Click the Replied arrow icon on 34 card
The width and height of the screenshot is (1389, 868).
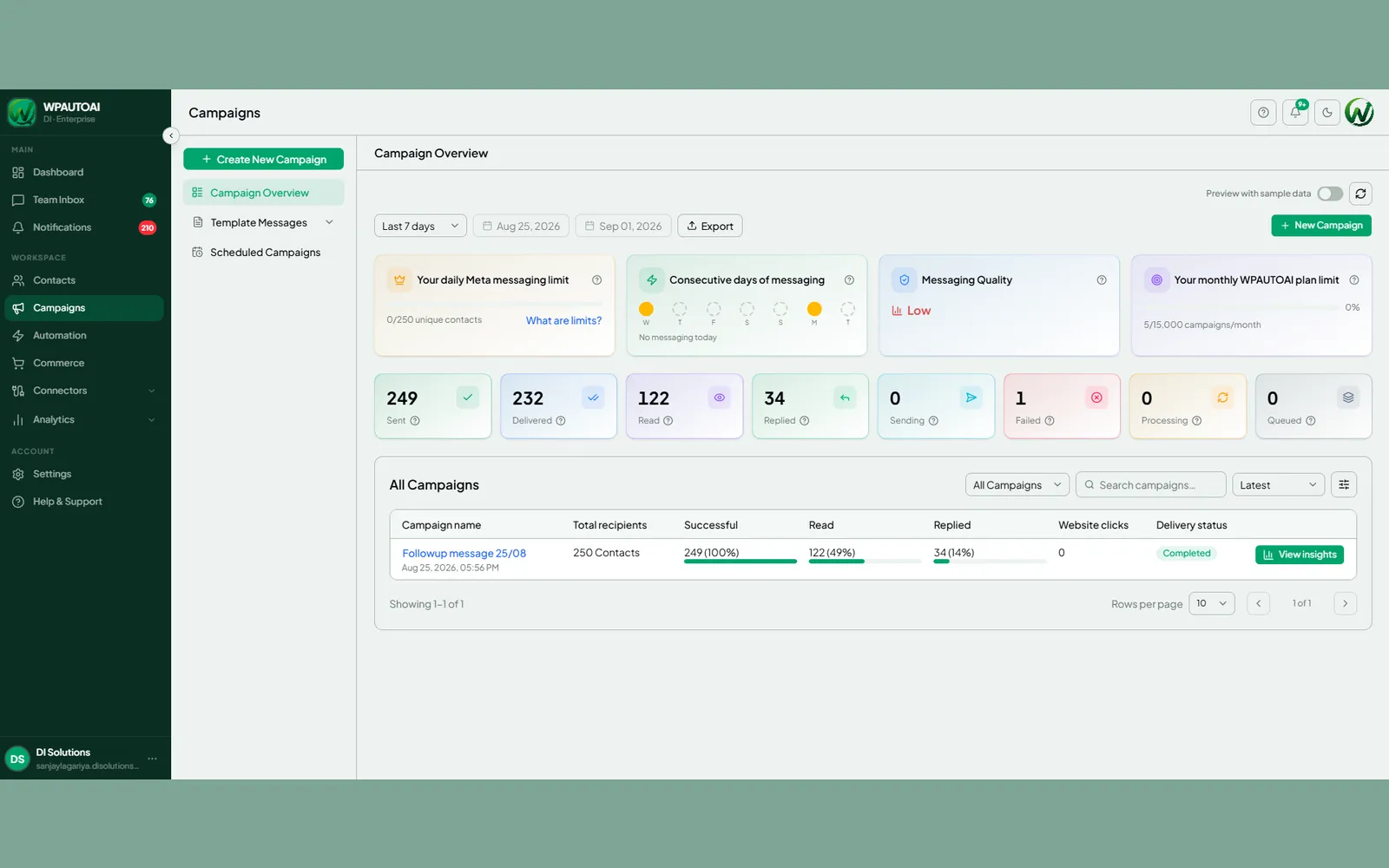pyautogui.click(x=845, y=398)
